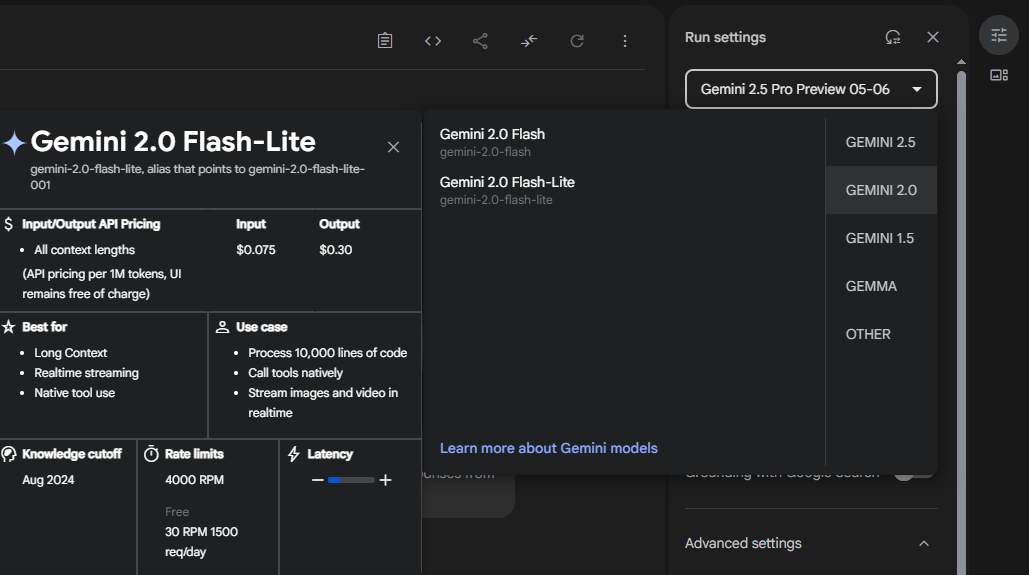This screenshot has width=1029, height=575.
Task: Click the Knowledge cutoff head icon
Action: [9, 454]
